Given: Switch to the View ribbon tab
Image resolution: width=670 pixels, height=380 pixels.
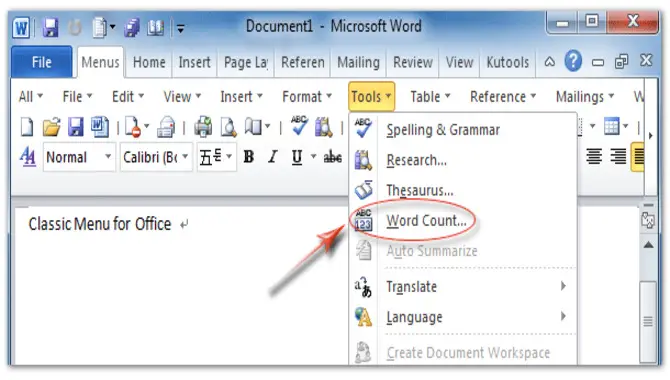Looking at the screenshot, I should (459, 62).
